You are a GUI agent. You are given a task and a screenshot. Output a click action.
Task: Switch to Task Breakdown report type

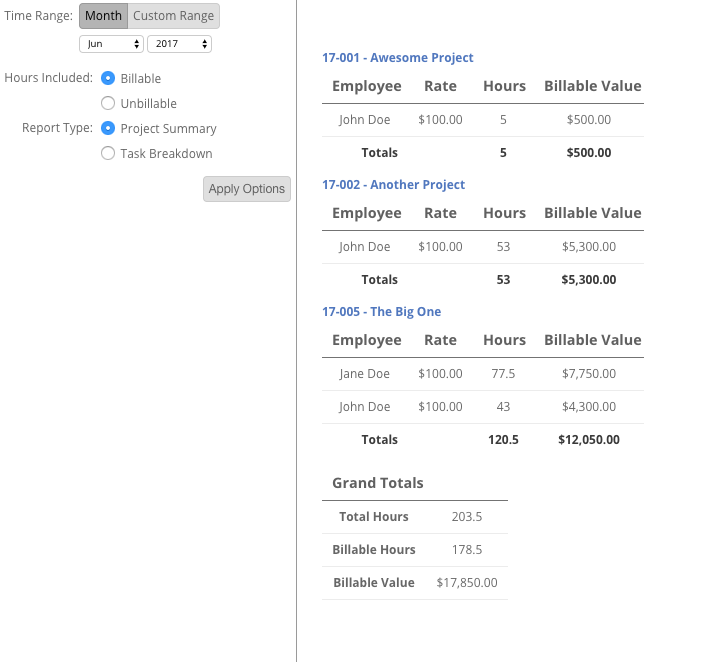click(x=108, y=153)
